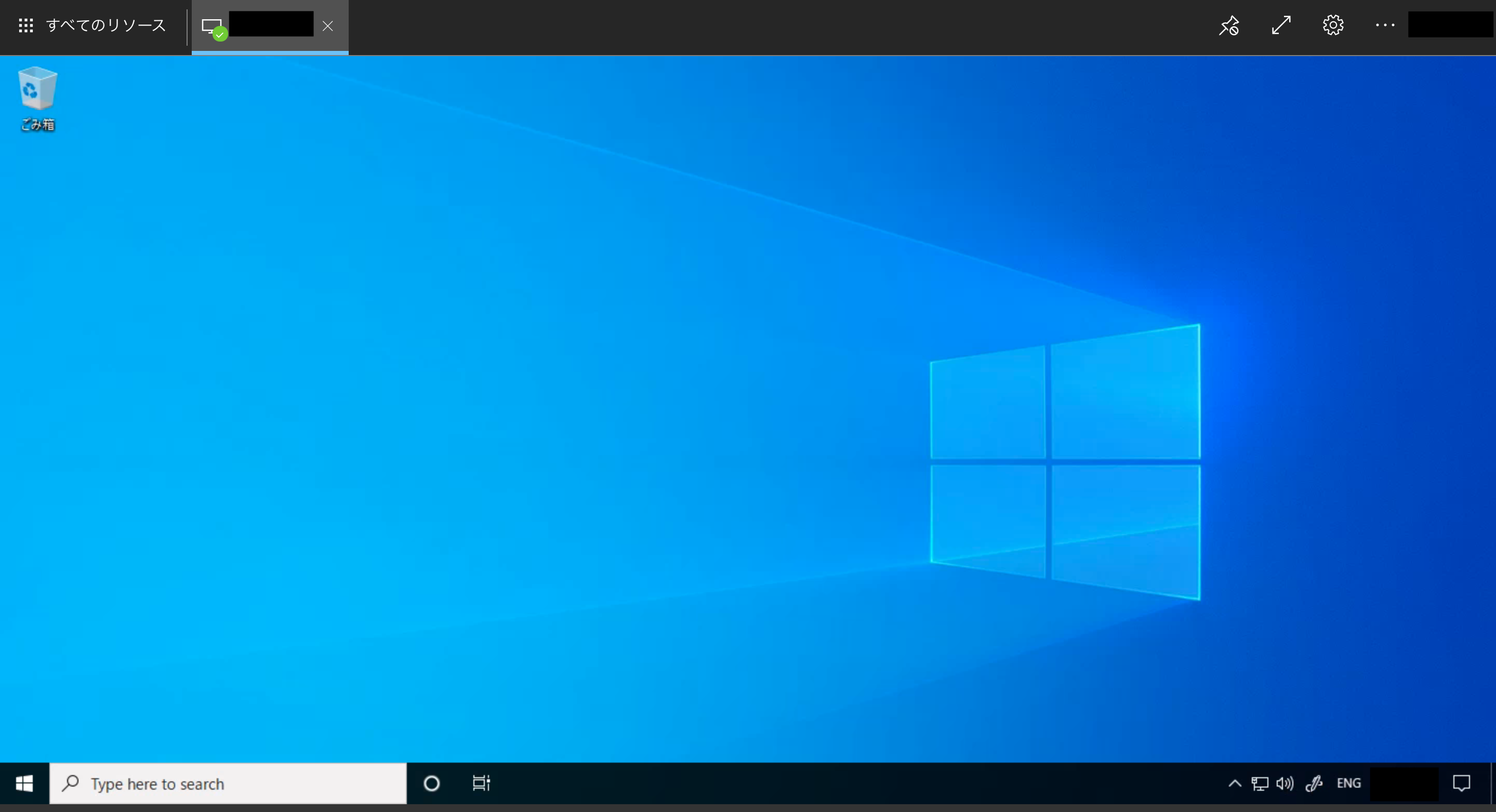Open the Windows Start menu
This screenshot has height=812, width=1496.
click(x=24, y=783)
